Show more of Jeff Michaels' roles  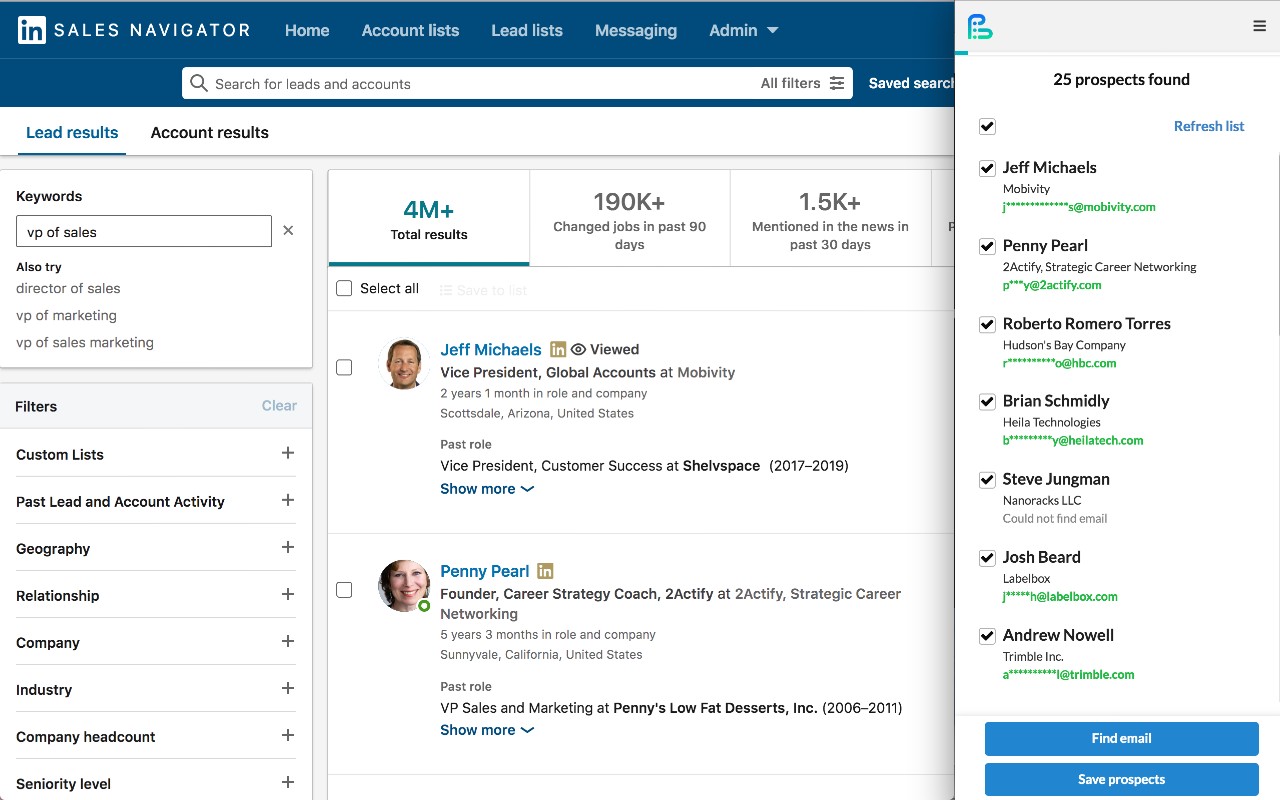click(487, 489)
